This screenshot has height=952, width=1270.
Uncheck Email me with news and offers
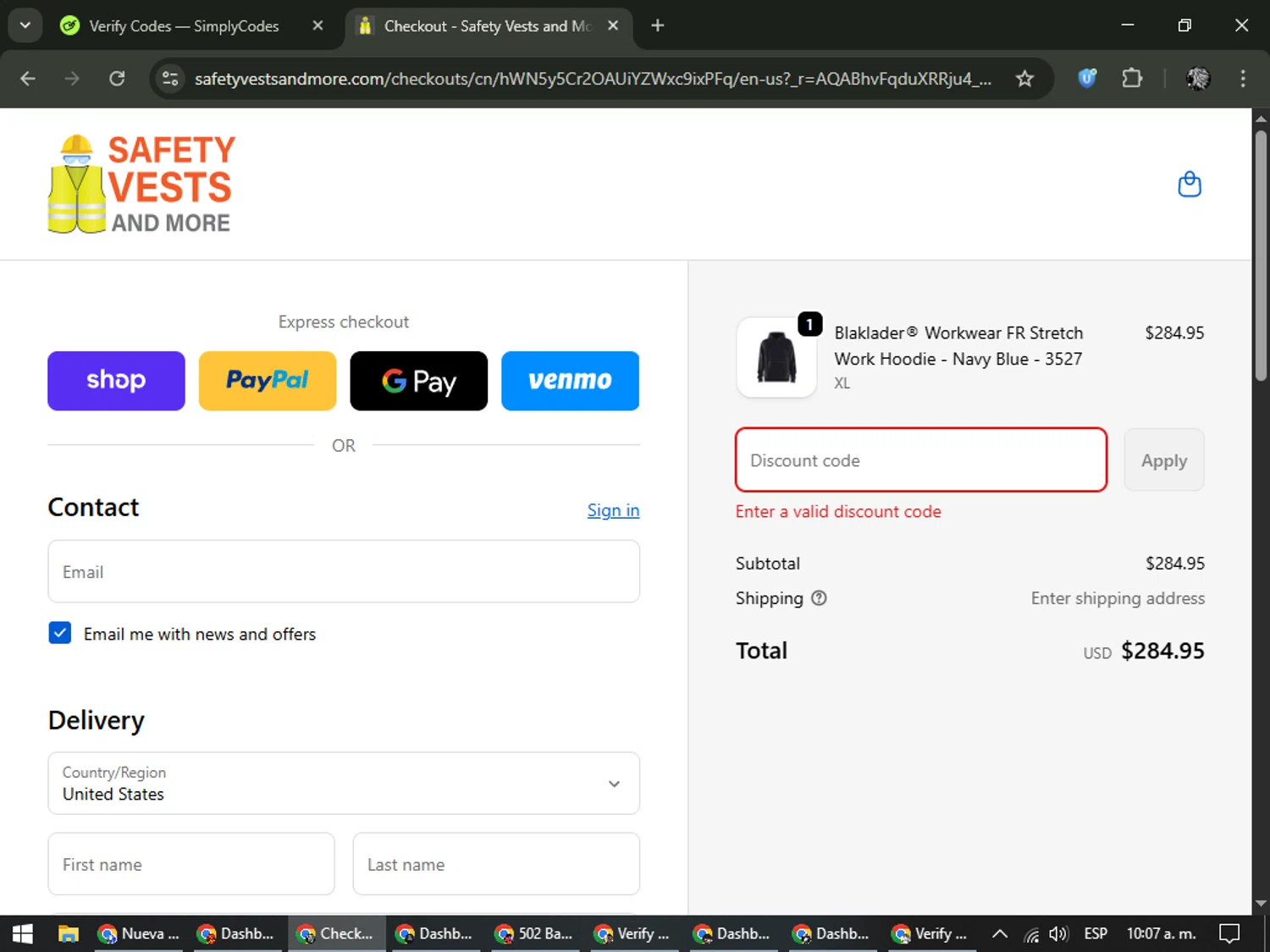[x=60, y=633]
